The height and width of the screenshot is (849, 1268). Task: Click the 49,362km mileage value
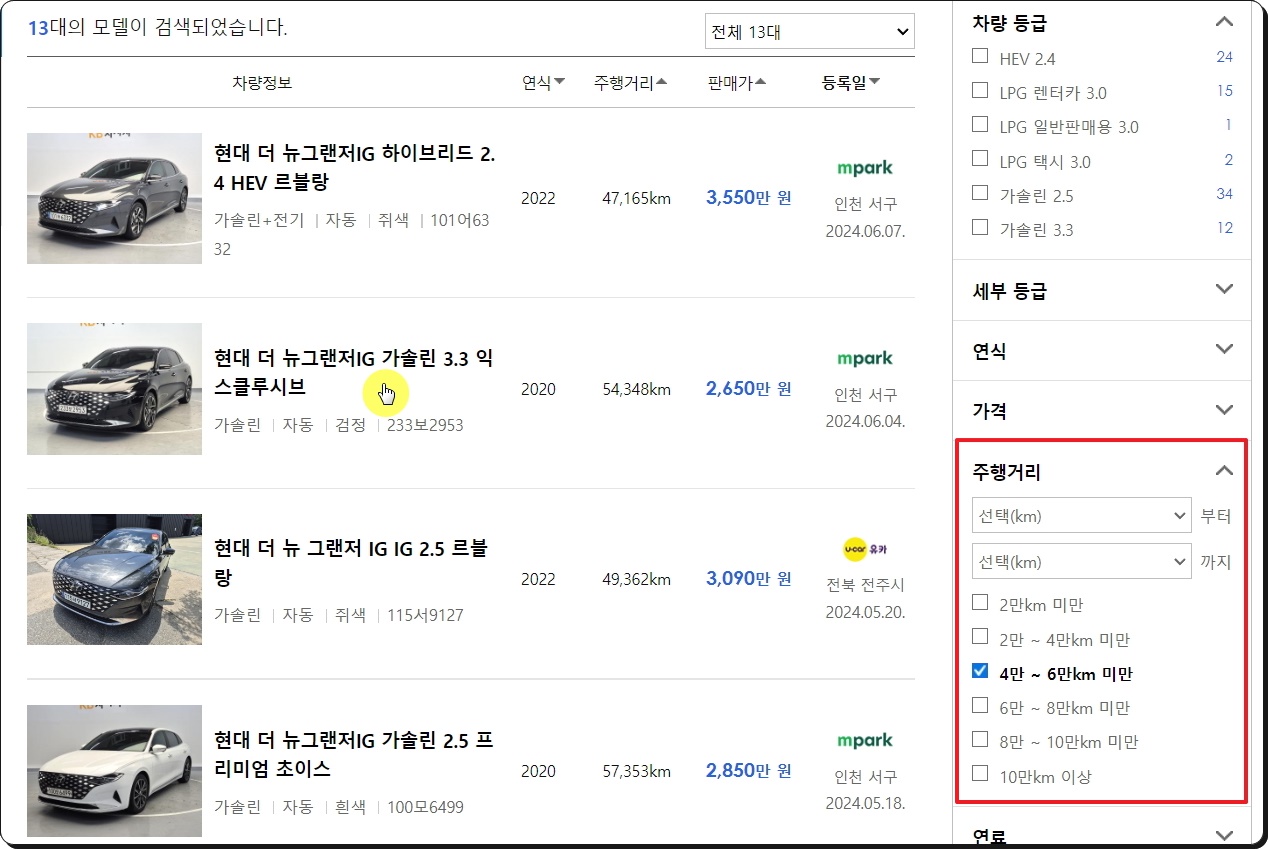point(636,579)
